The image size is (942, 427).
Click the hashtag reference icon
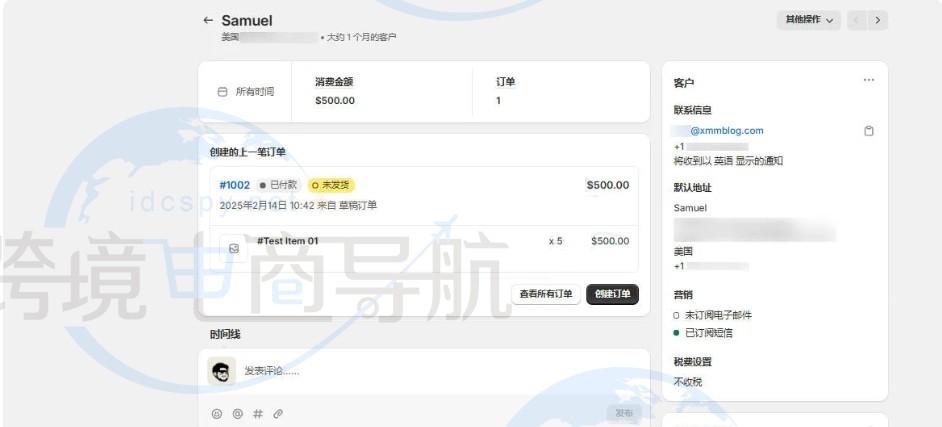(258, 413)
